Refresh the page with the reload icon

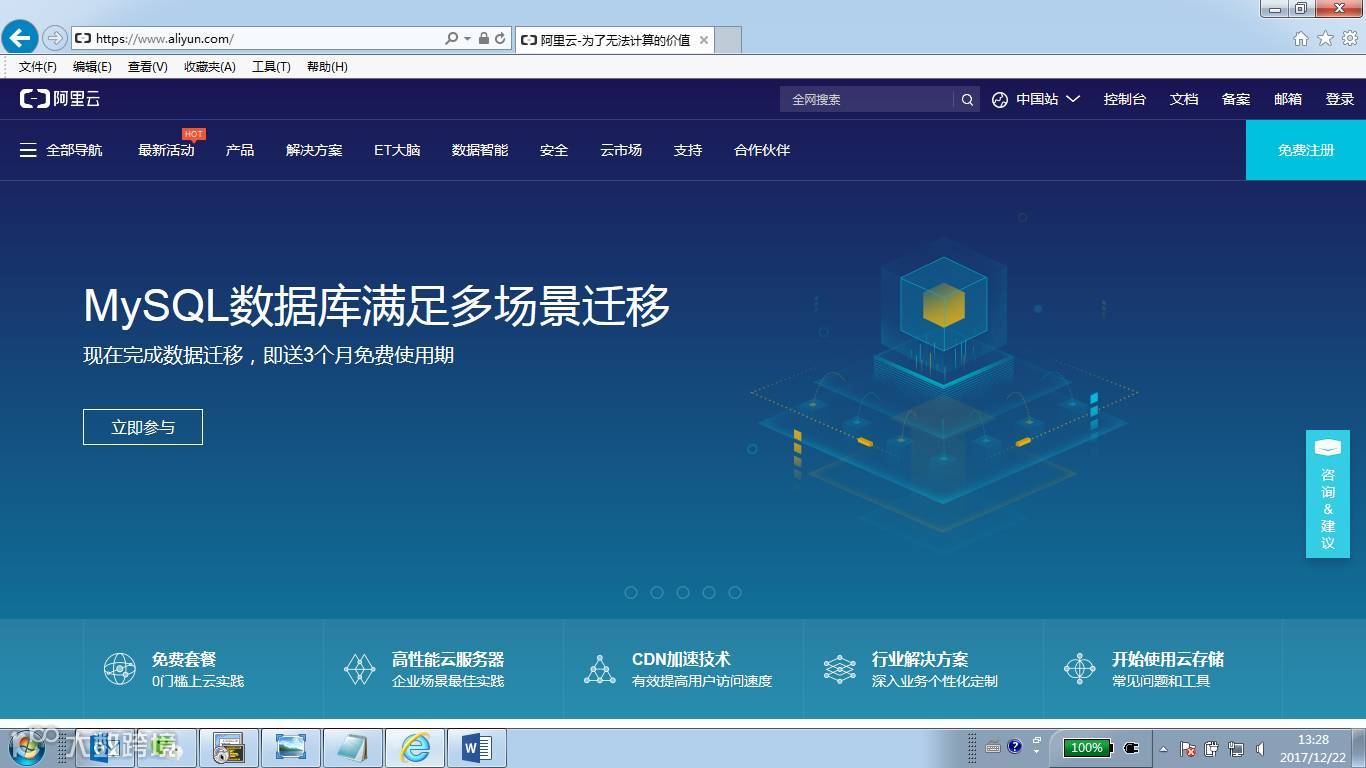pos(500,39)
